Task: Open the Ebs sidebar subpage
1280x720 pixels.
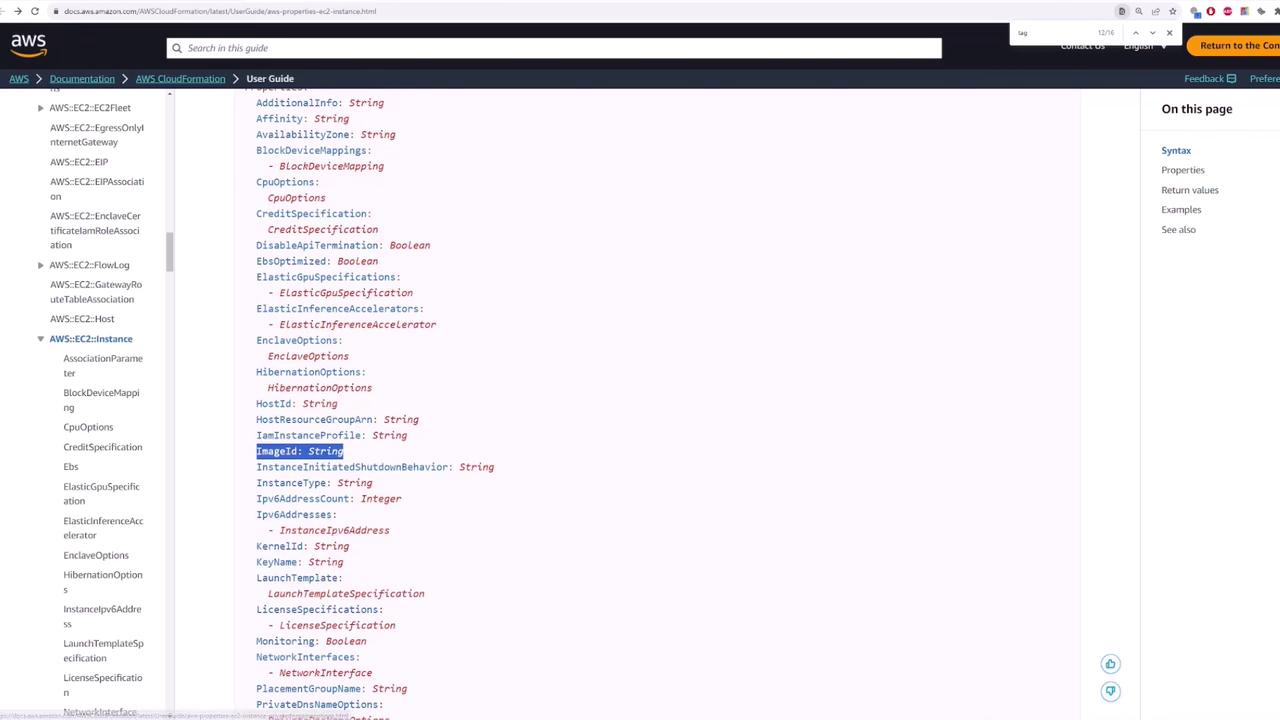Action: (71, 467)
